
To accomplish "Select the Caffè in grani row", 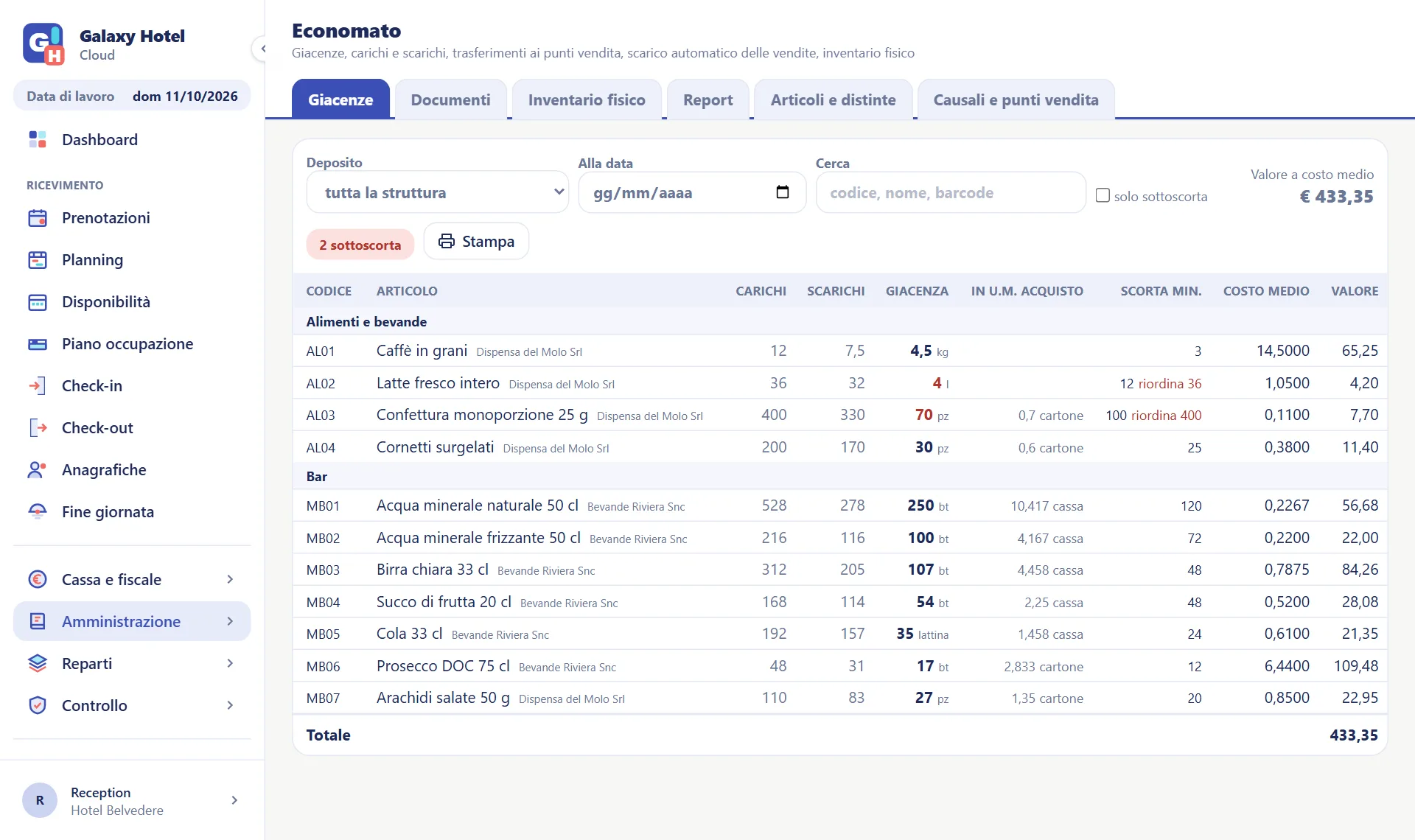I will click(x=840, y=351).
